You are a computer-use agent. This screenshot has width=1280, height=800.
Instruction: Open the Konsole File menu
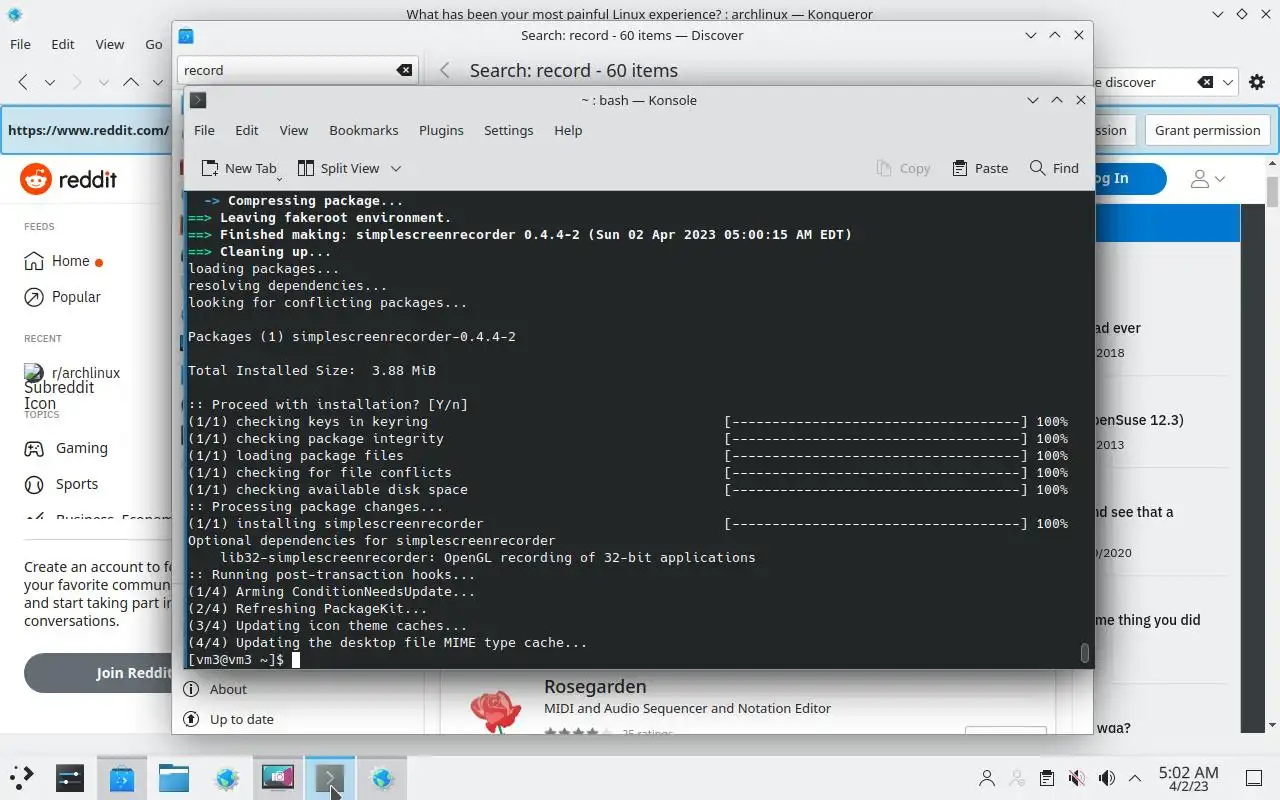click(204, 130)
